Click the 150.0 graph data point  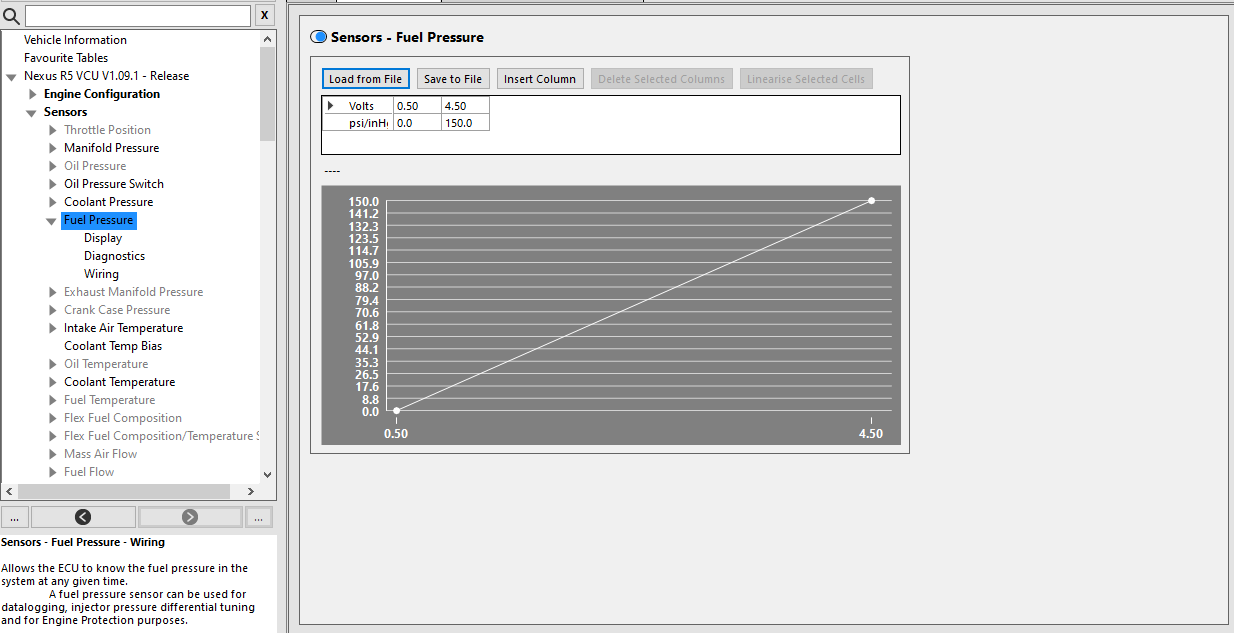tap(871, 201)
